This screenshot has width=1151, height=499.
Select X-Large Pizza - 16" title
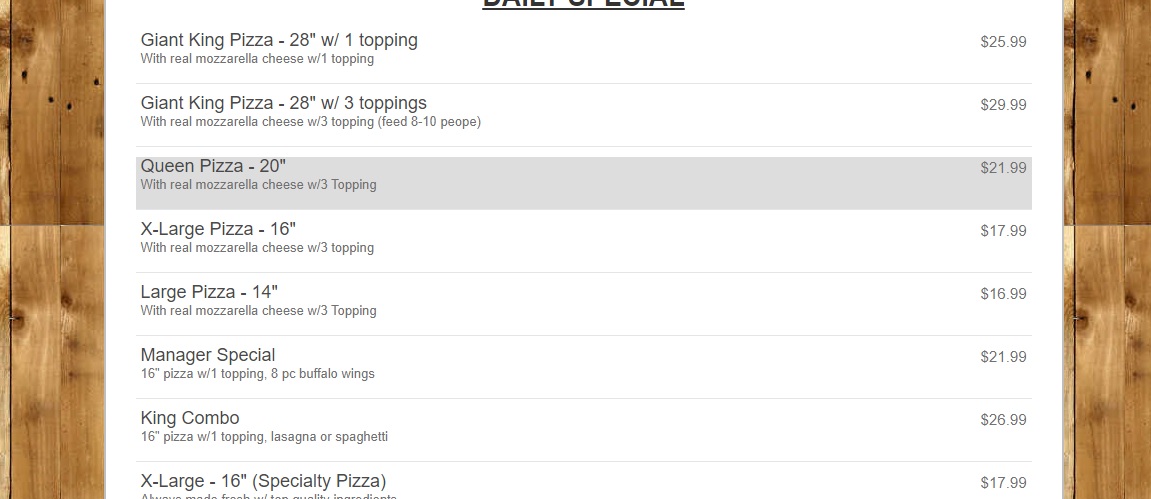click(x=218, y=230)
